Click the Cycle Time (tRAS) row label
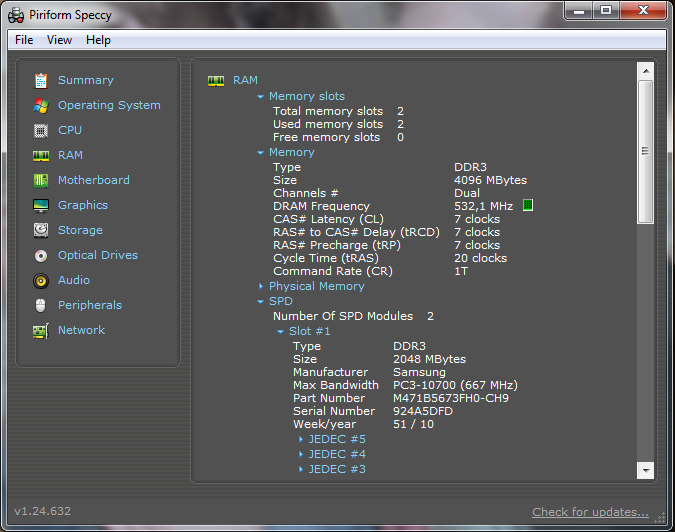The height and width of the screenshot is (532, 675). coord(326,259)
